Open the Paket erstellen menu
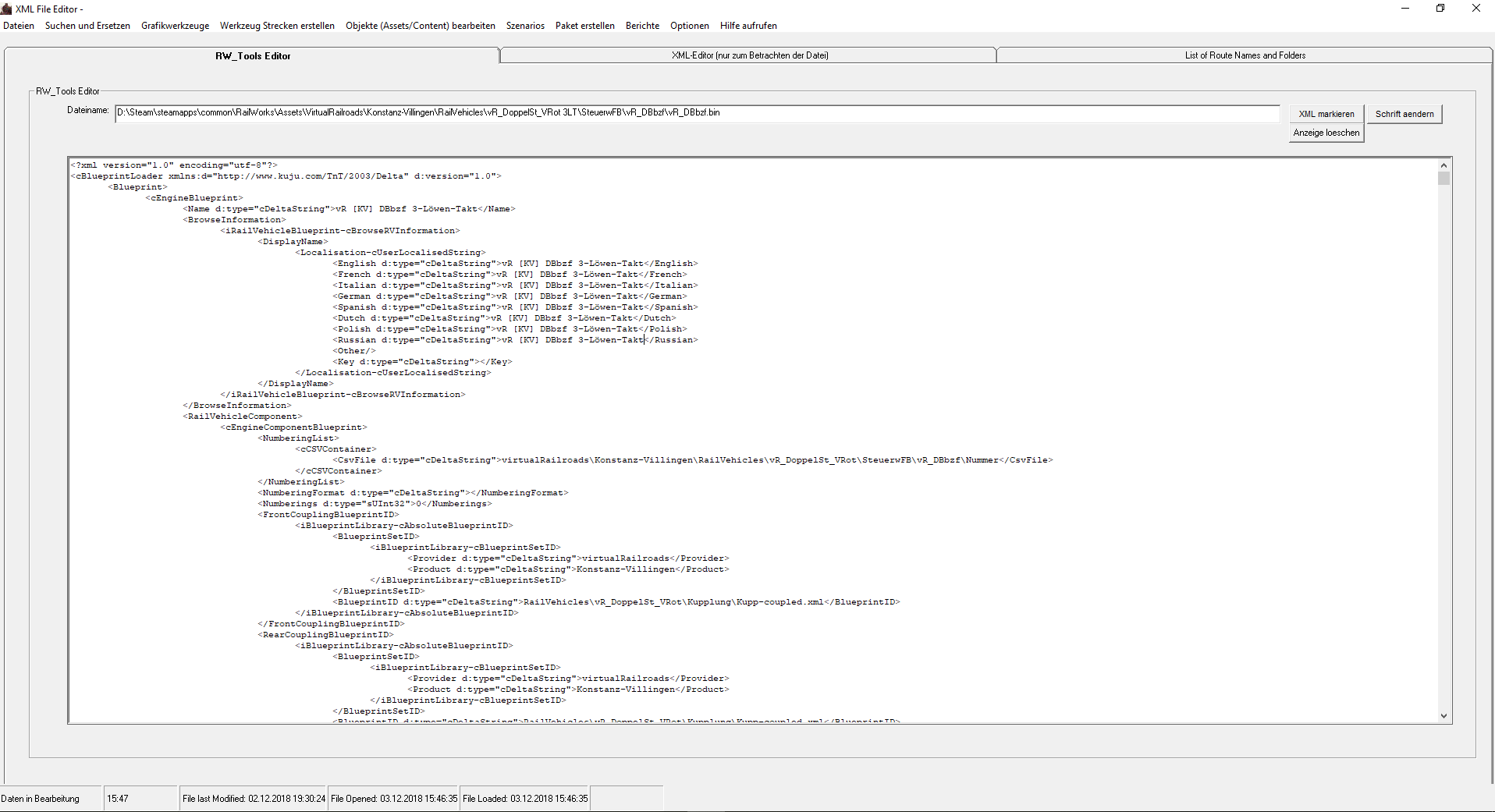The width and height of the screenshot is (1495, 812). point(585,26)
